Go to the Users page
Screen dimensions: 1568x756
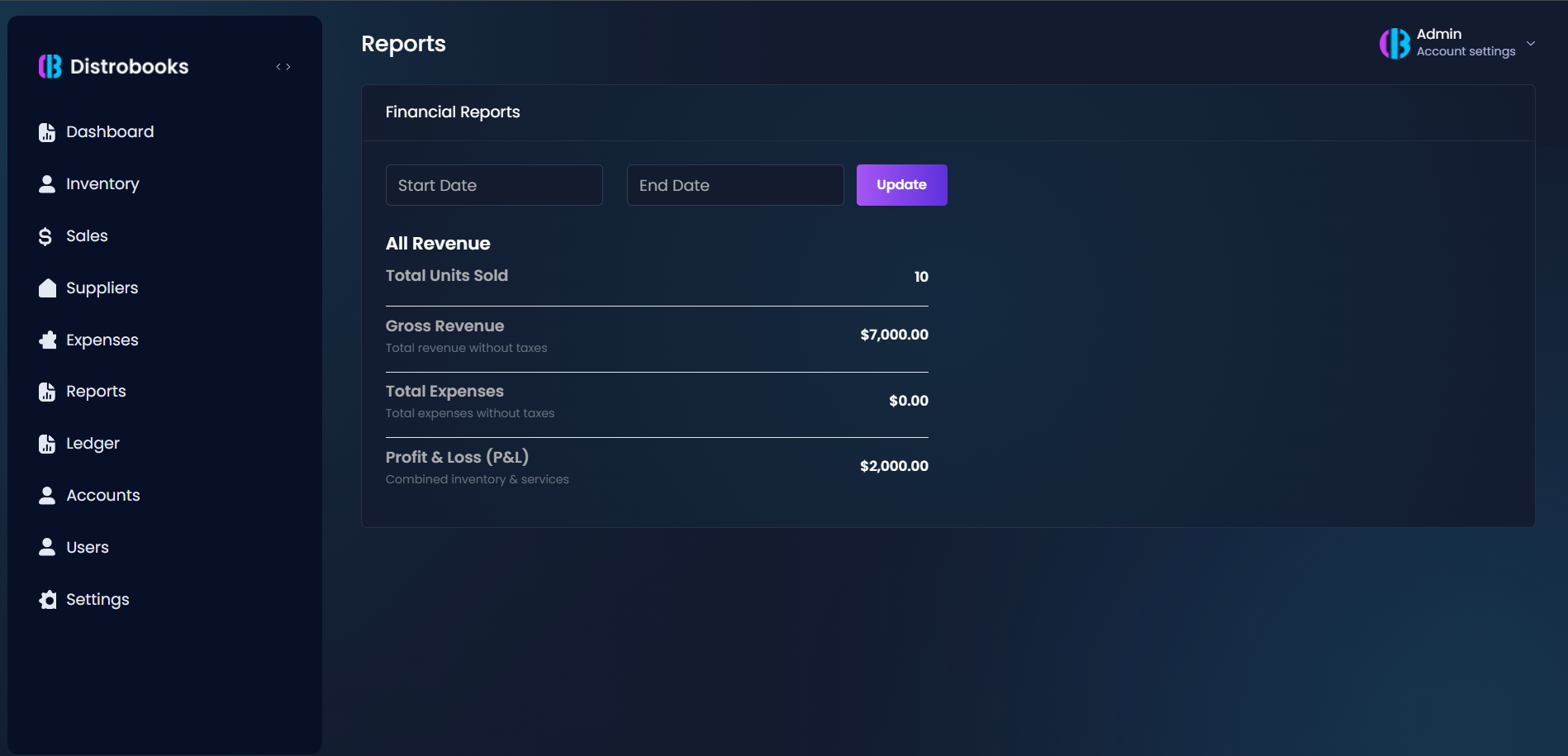pyautogui.click(x=87, y=548)
